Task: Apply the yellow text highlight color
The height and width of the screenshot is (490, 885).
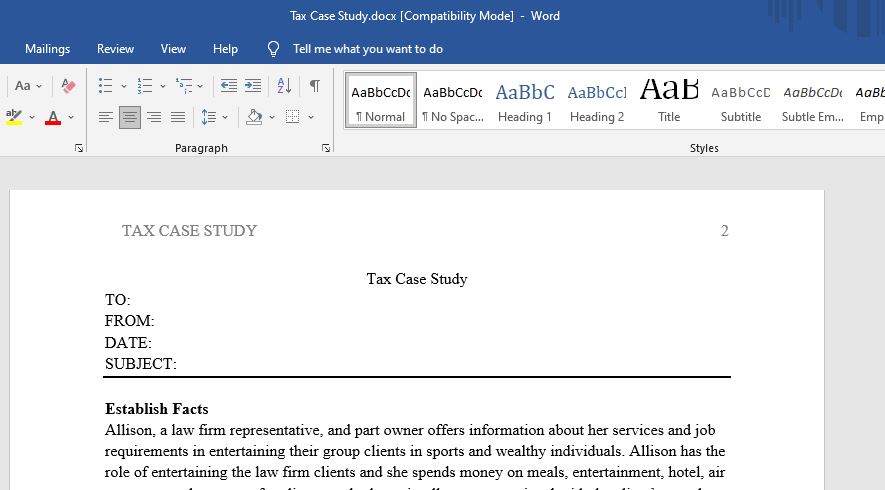Action: pos(14,117)
